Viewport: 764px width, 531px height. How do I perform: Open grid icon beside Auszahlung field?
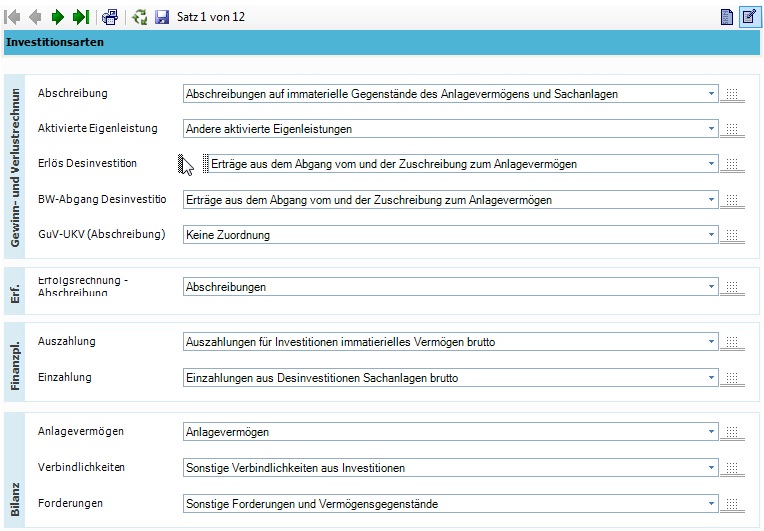[x=732, y=342]
